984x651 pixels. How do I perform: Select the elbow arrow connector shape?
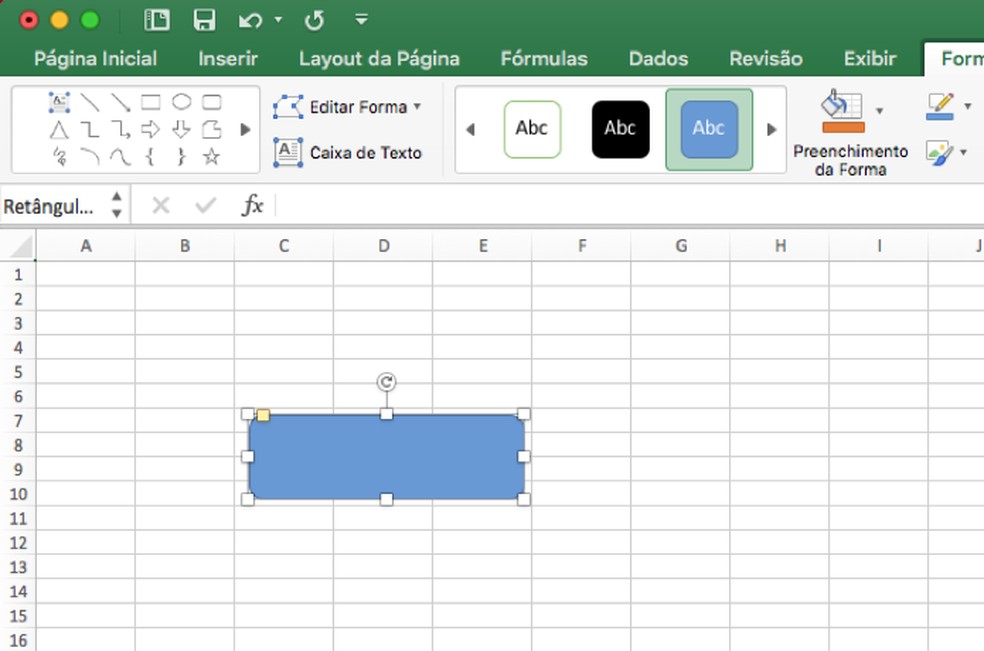120,130
